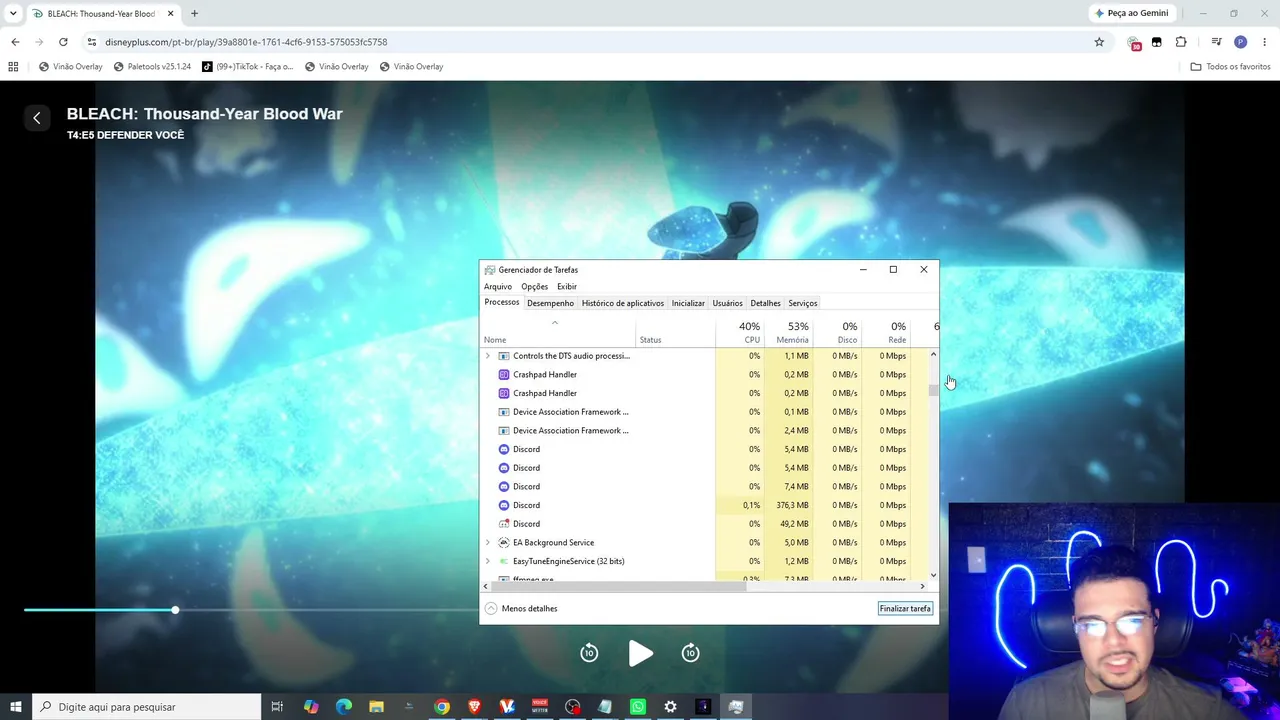Open the Todos os favoritos folder
This screenshot has width=1280, height=720.
point(1230,67)
